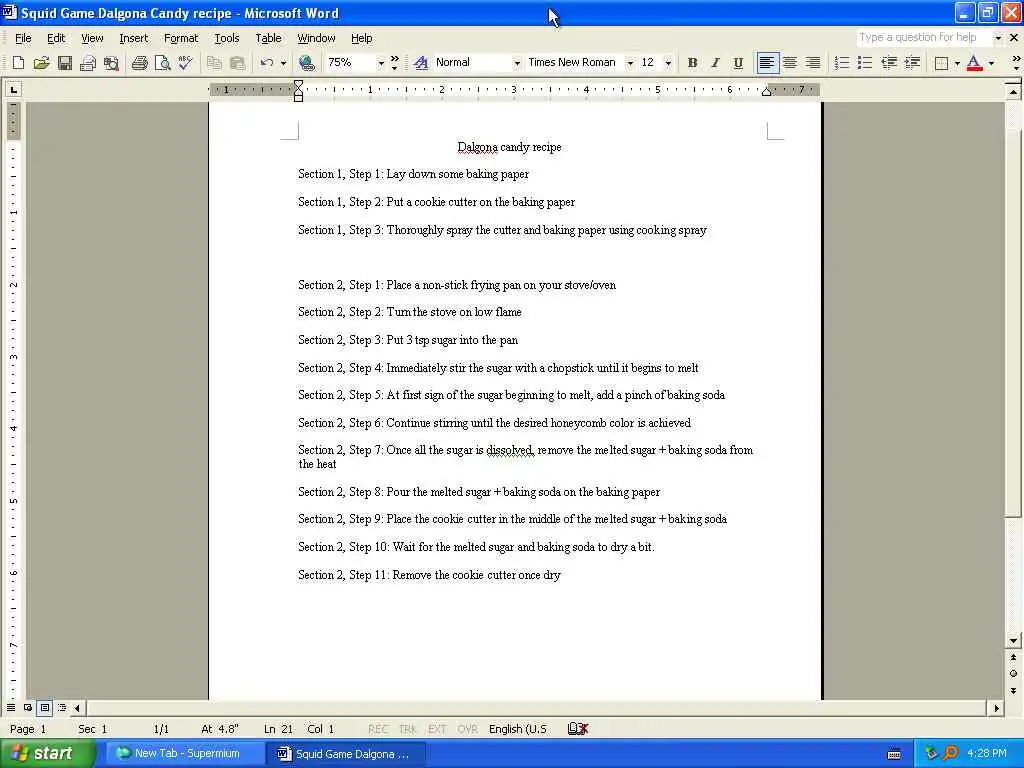
Task: Apply bulleted list formatting
Action: [x=865, y=63]
